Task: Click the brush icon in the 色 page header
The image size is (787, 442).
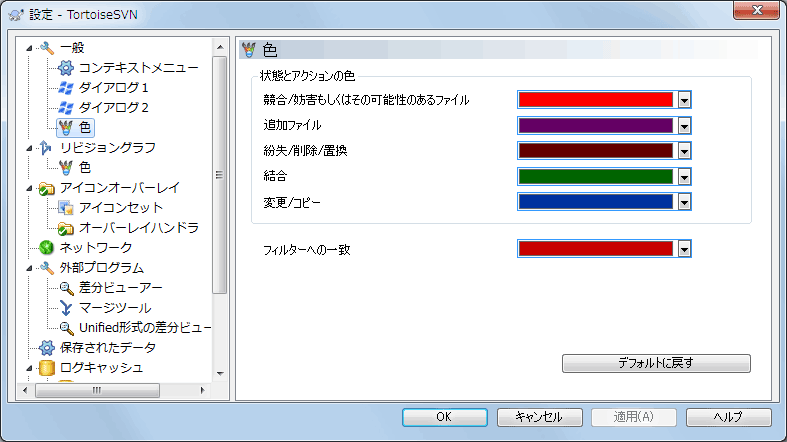Action: pos(249,50)
